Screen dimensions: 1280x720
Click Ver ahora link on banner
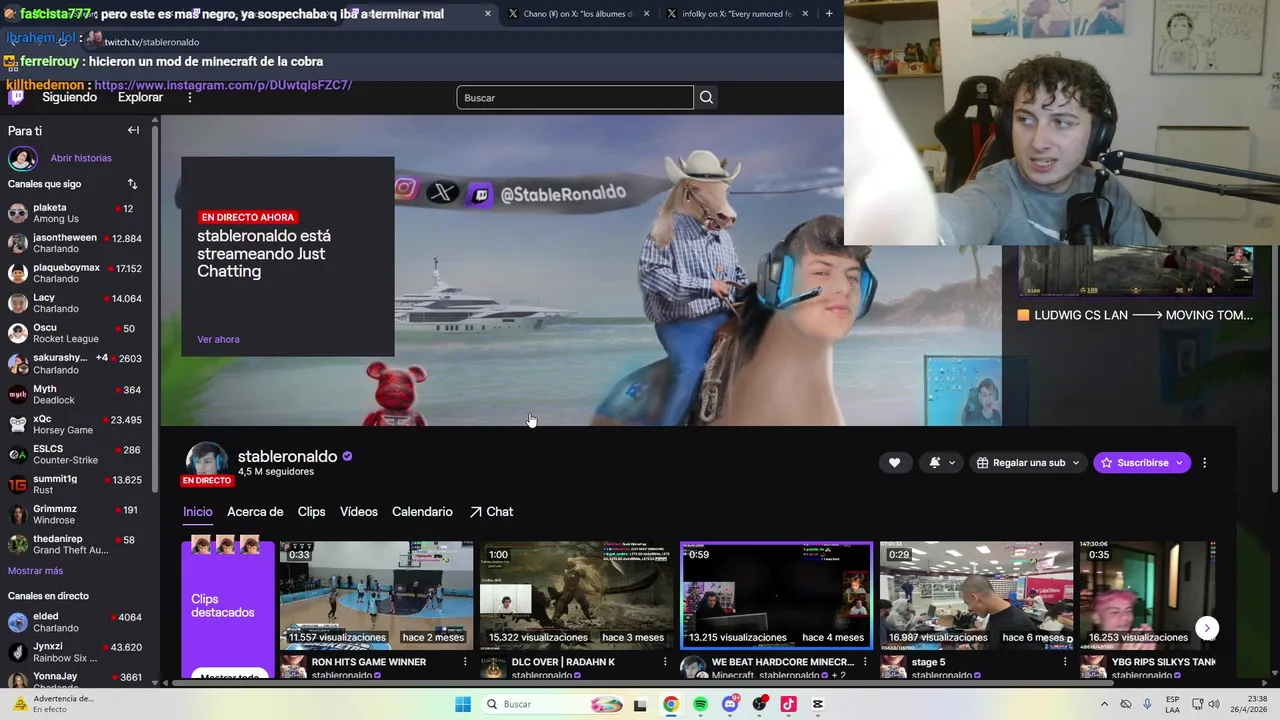point(218,339)
